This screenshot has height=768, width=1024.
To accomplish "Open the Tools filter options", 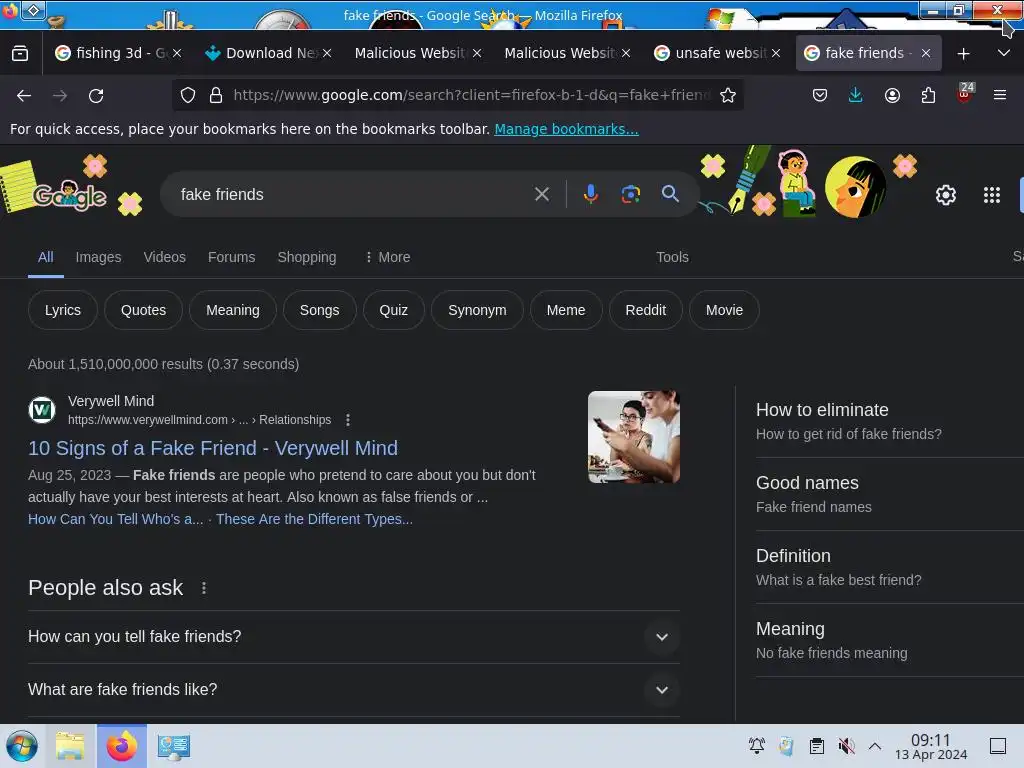I will 672,257.
